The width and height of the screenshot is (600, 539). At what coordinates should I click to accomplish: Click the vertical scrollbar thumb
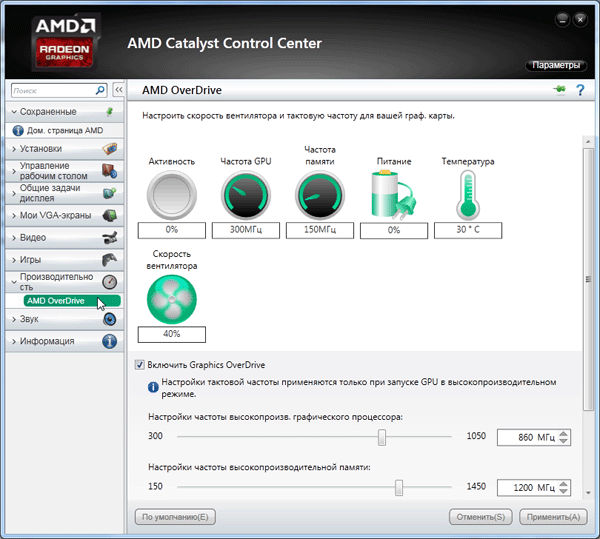pos(588,280)
